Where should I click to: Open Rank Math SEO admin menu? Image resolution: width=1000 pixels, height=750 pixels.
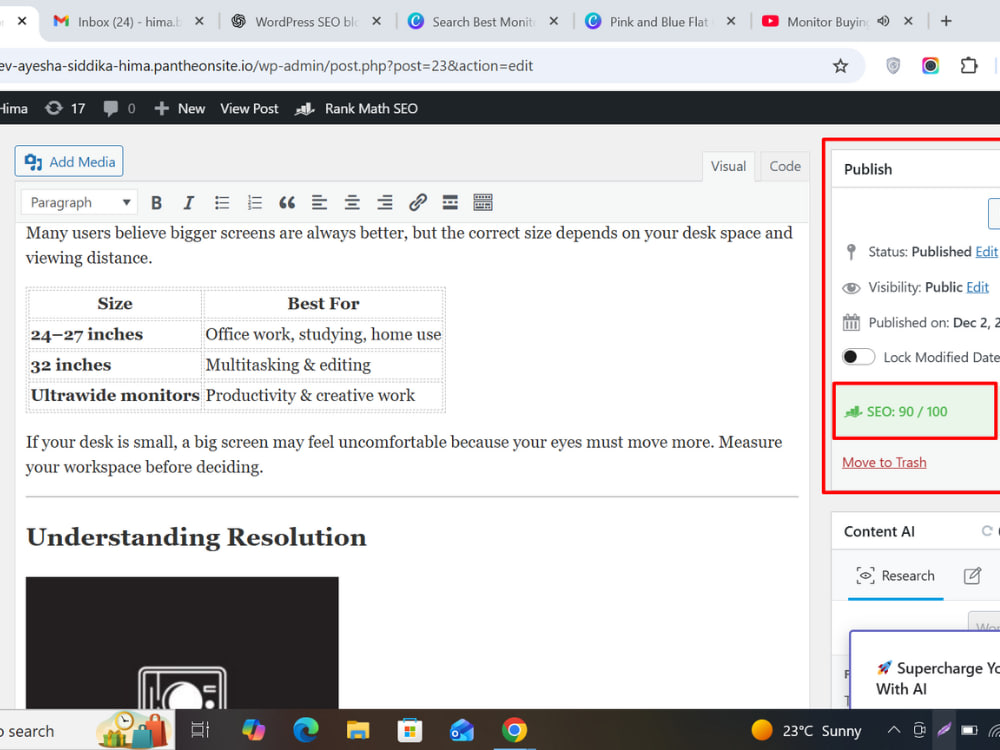point(357,108)
